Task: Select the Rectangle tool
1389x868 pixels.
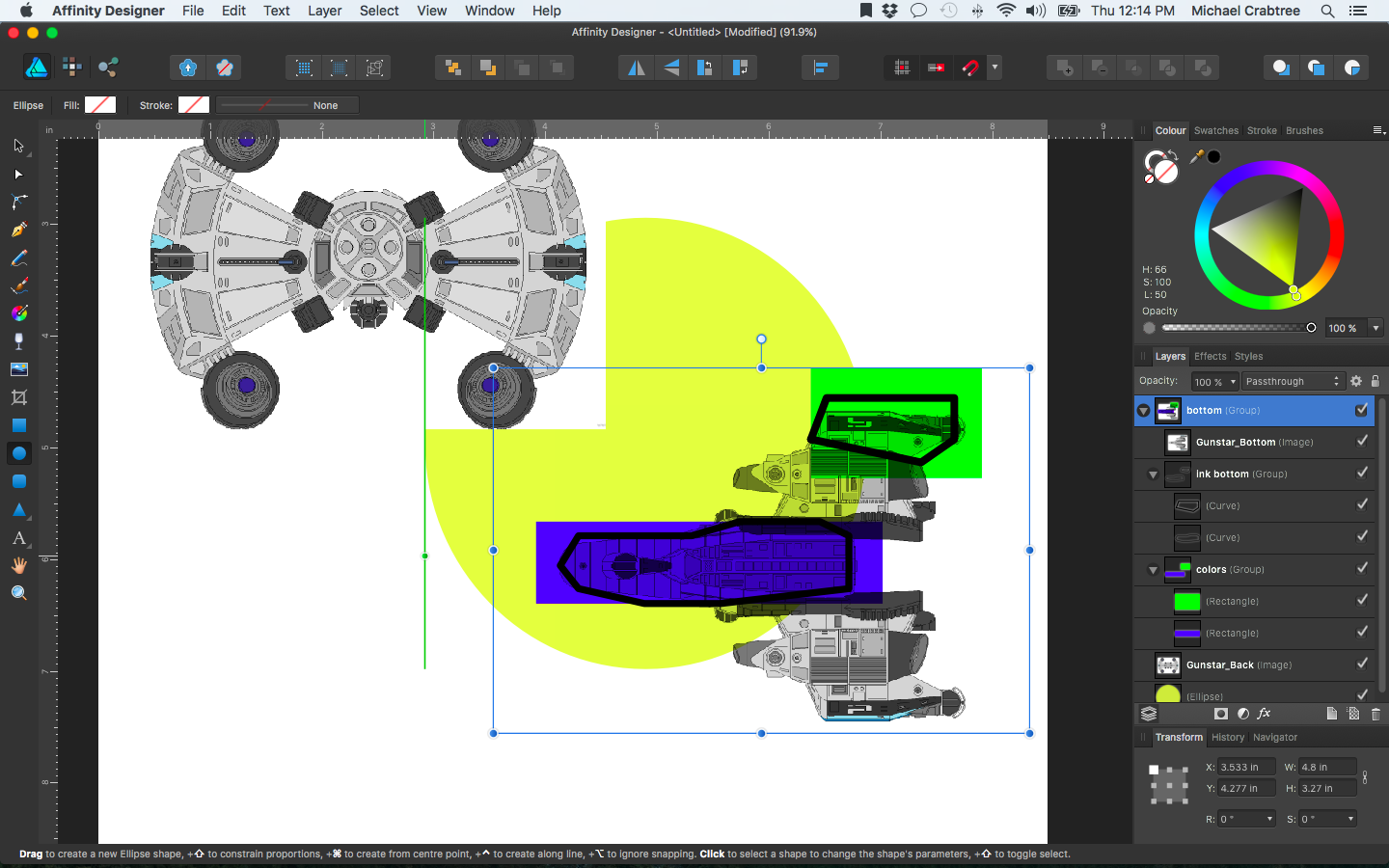Action: (x=18, y=425)
